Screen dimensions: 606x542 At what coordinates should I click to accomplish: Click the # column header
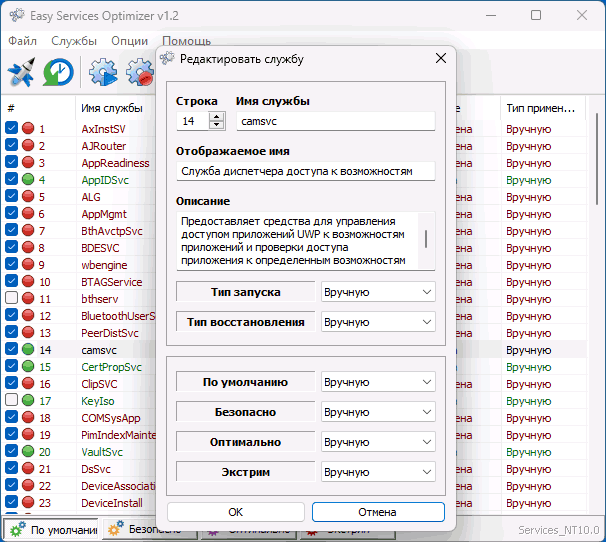pyautogui.click(x=39, y=108)
